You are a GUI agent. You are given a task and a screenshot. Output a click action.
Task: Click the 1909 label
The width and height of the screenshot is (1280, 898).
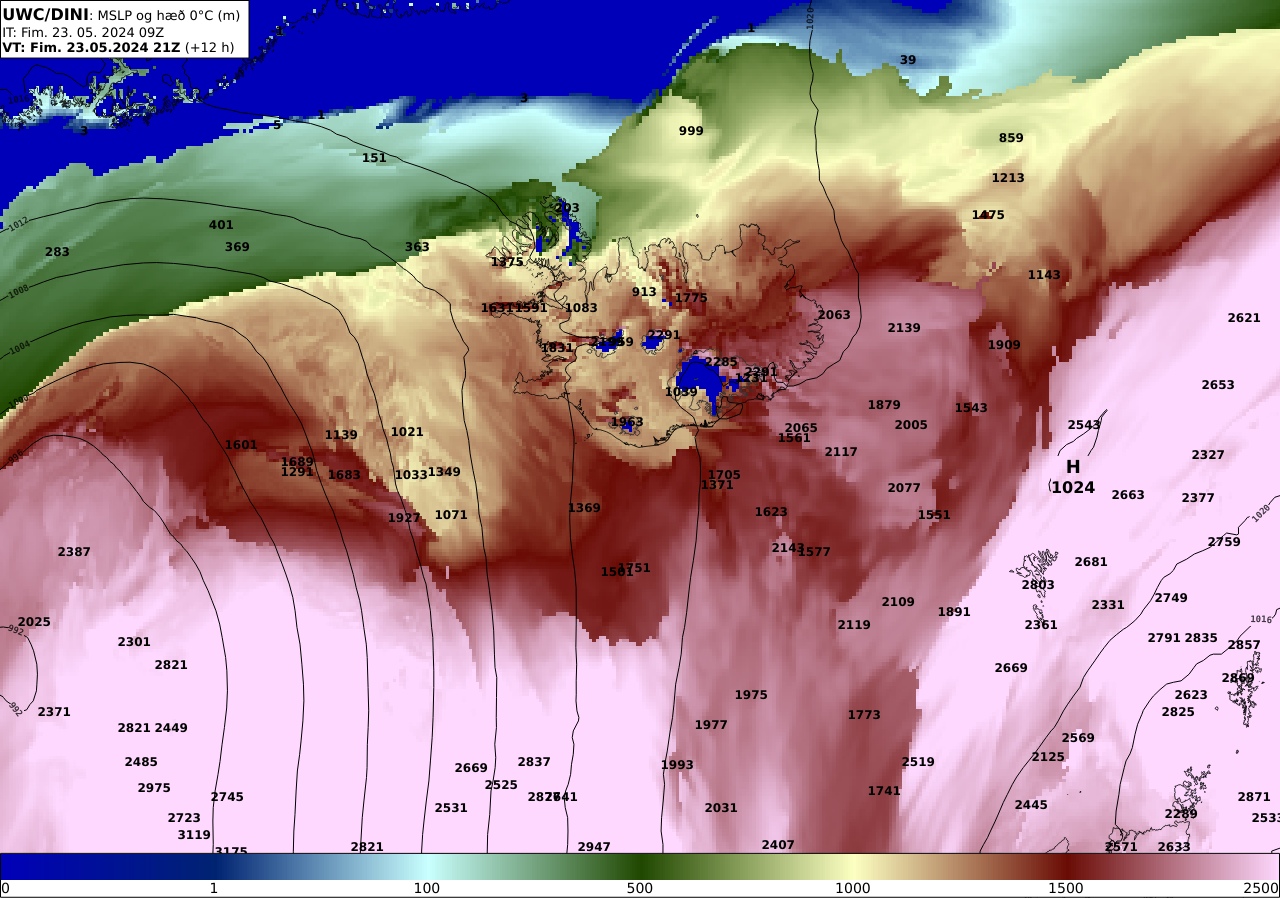(x=1004, y=345)
